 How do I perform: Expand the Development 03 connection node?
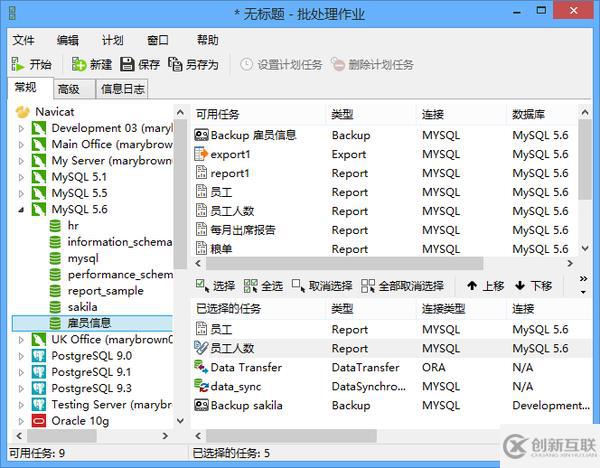[x=21, y=129]
